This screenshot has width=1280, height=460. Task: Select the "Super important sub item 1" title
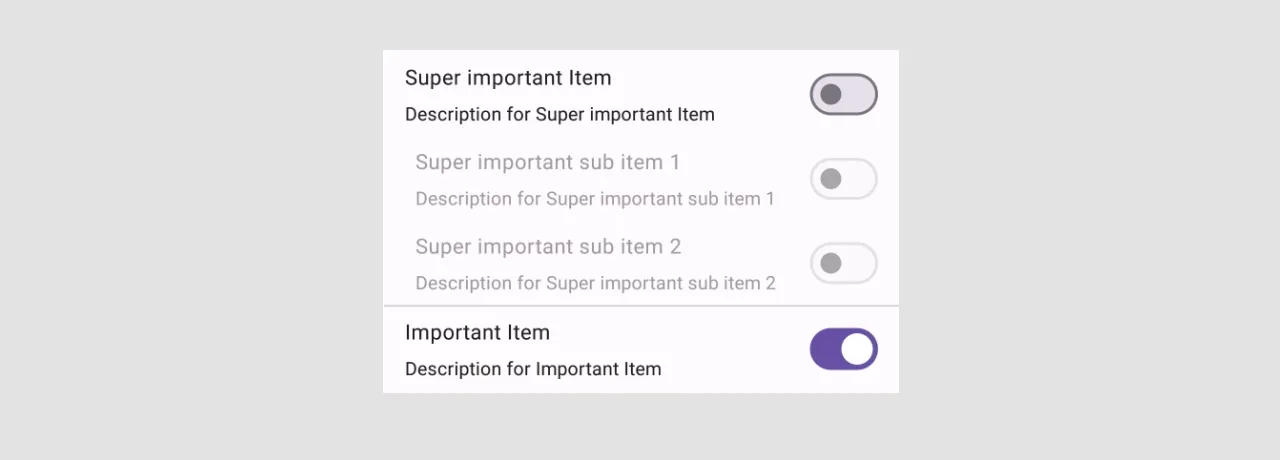[x=547, y=162]
